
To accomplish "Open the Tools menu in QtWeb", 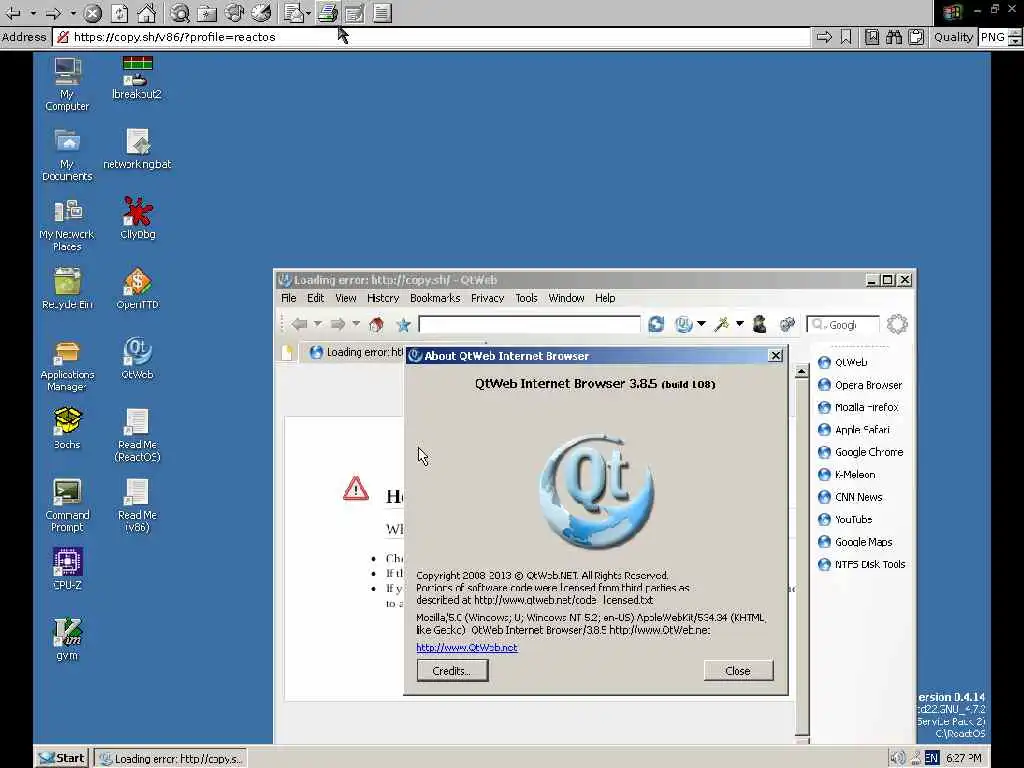I will tap(526, 298).
